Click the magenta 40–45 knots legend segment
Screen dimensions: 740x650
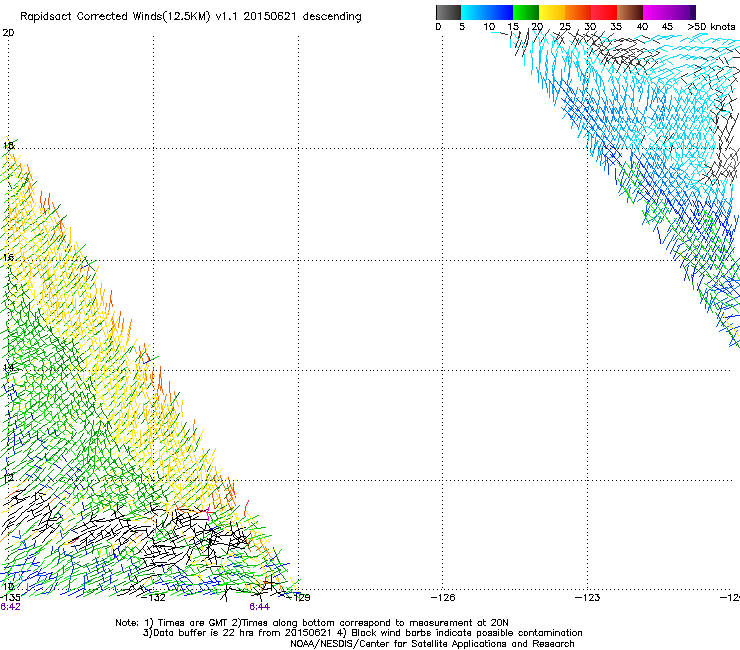pyautogui.click(x=656, y=12)
